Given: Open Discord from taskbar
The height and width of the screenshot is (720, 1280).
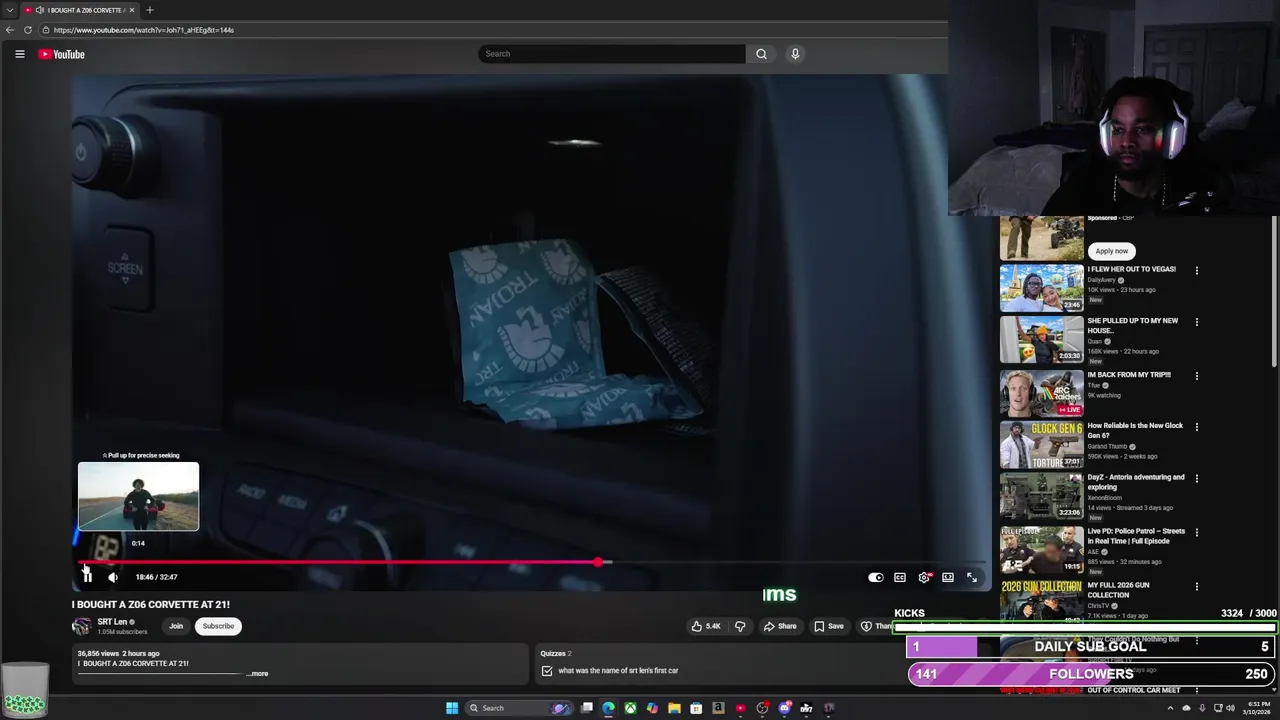Looking at the screenshot, I should [x=785, y=708].
